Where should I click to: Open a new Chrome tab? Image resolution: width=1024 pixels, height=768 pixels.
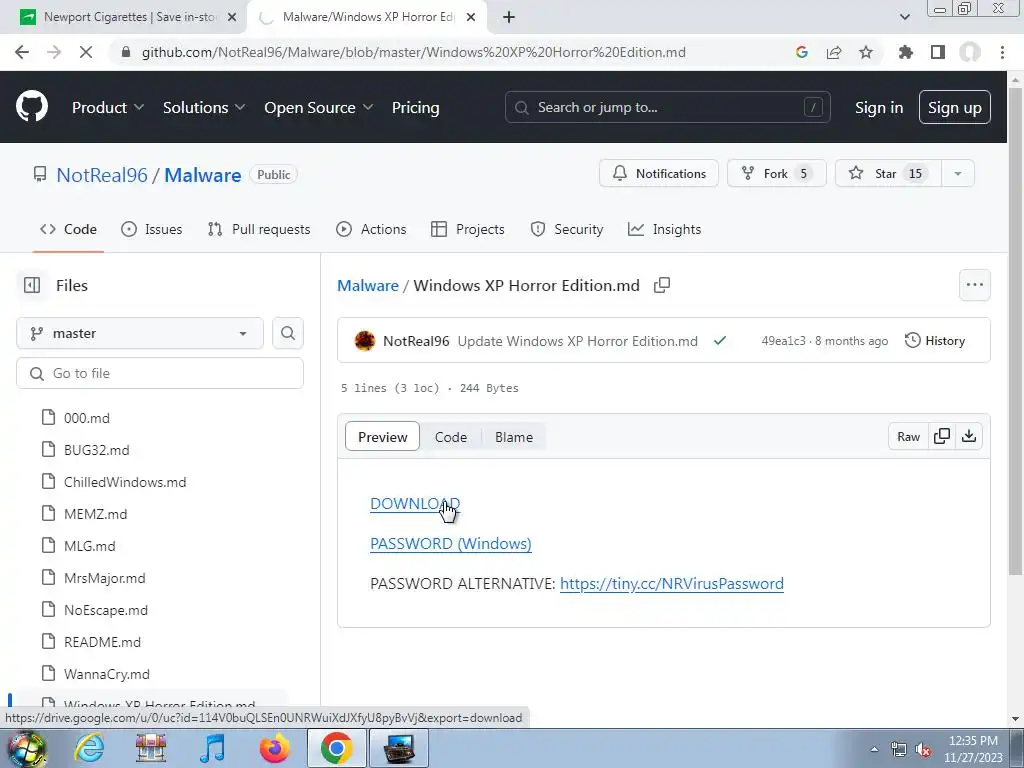[x=509, y=17]
